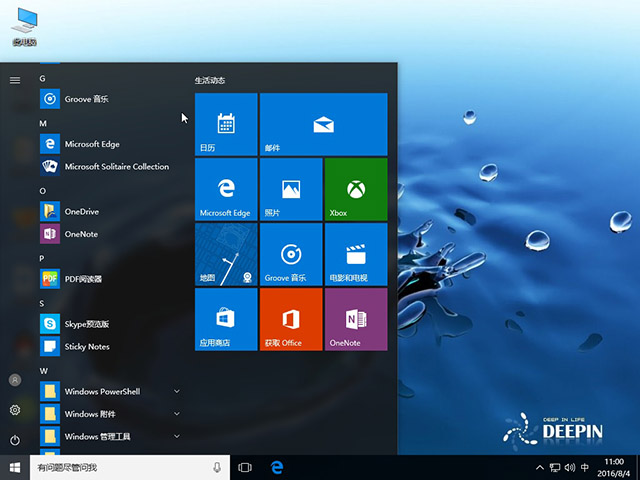Open Settings gear in Start sidebar

(x=15, y=410)
